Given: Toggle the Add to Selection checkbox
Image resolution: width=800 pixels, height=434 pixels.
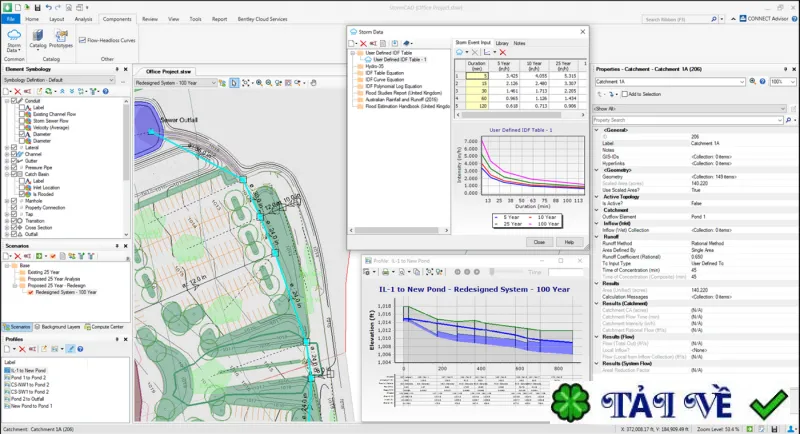Looking at the screenshot, I should pyautogui.click(x=625, y=94).
